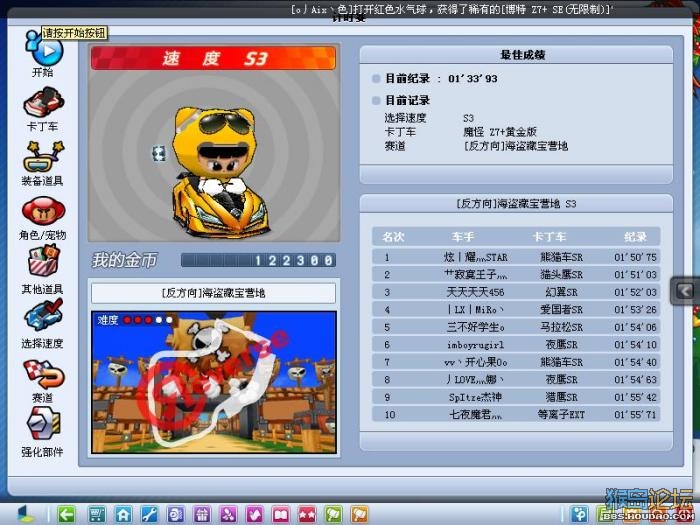Open the 卡丁车 kart menu icon
Viewport: 700px width, 525px height.
click(43, 102)
